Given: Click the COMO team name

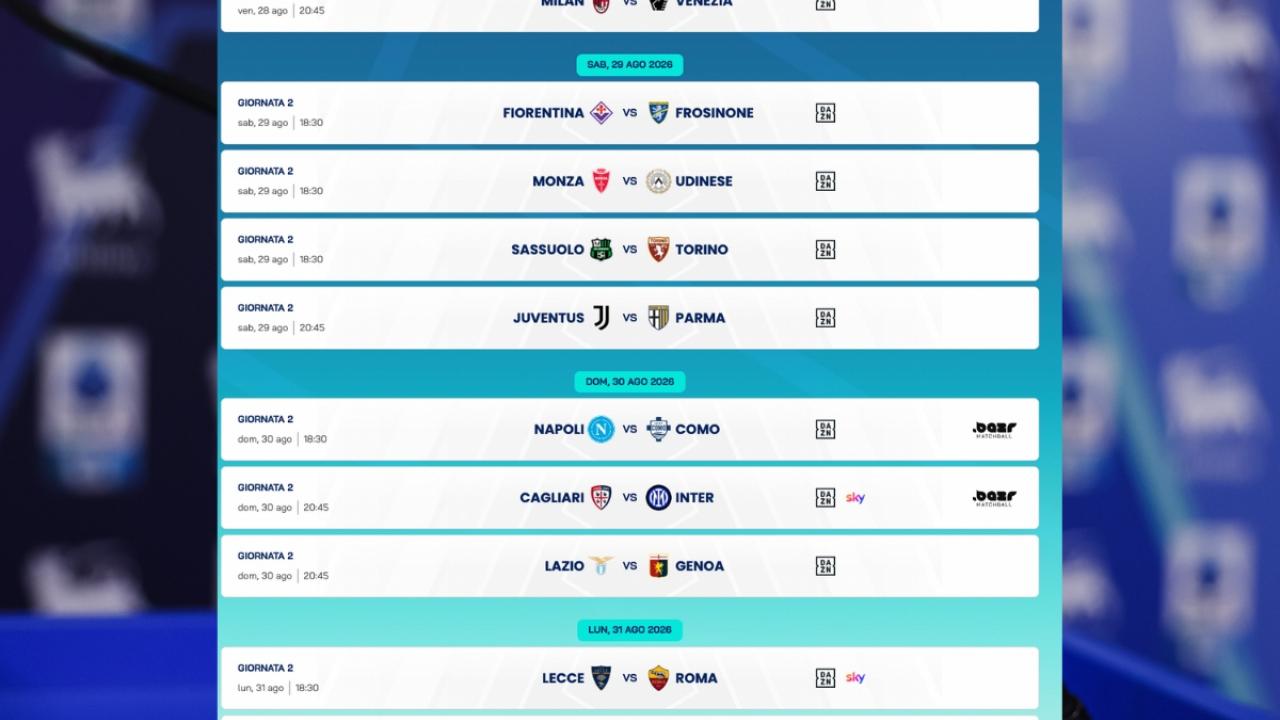Looking at the screenshot, I should (697, 429).
